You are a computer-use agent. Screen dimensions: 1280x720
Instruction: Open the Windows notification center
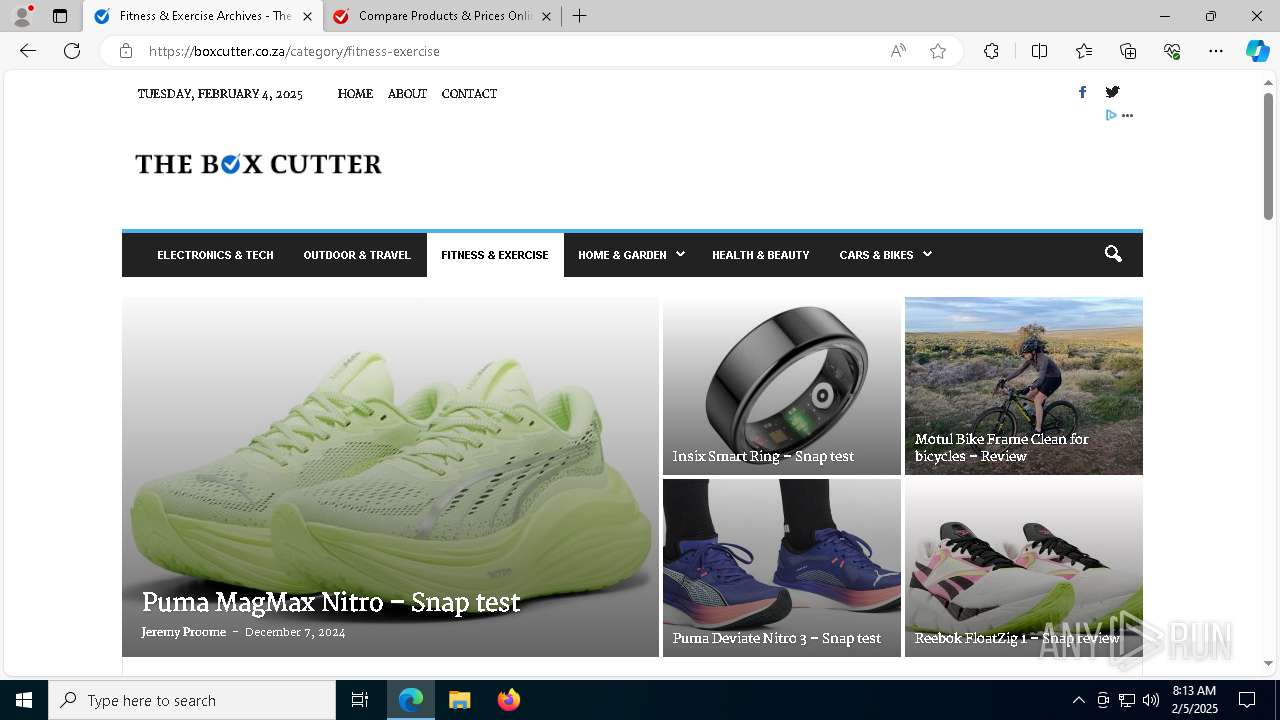point(1247,700)
